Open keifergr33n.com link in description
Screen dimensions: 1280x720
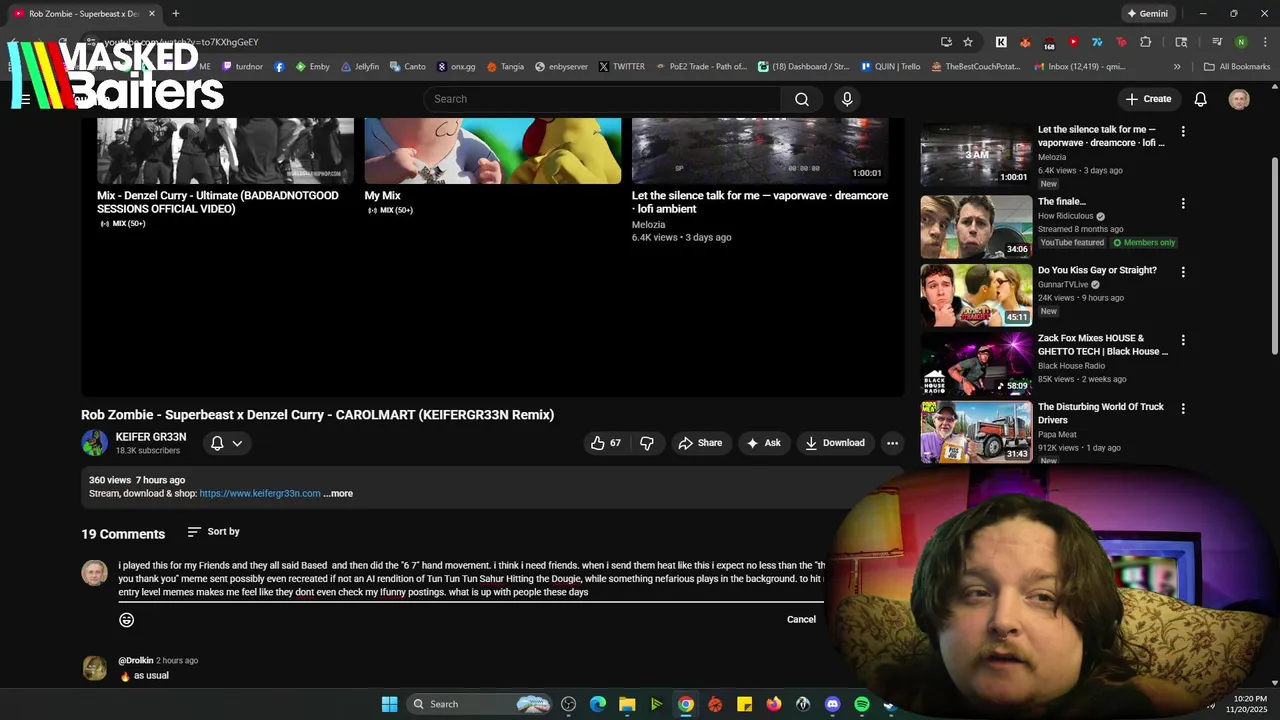pyautogui.click(x=260, y=493)
